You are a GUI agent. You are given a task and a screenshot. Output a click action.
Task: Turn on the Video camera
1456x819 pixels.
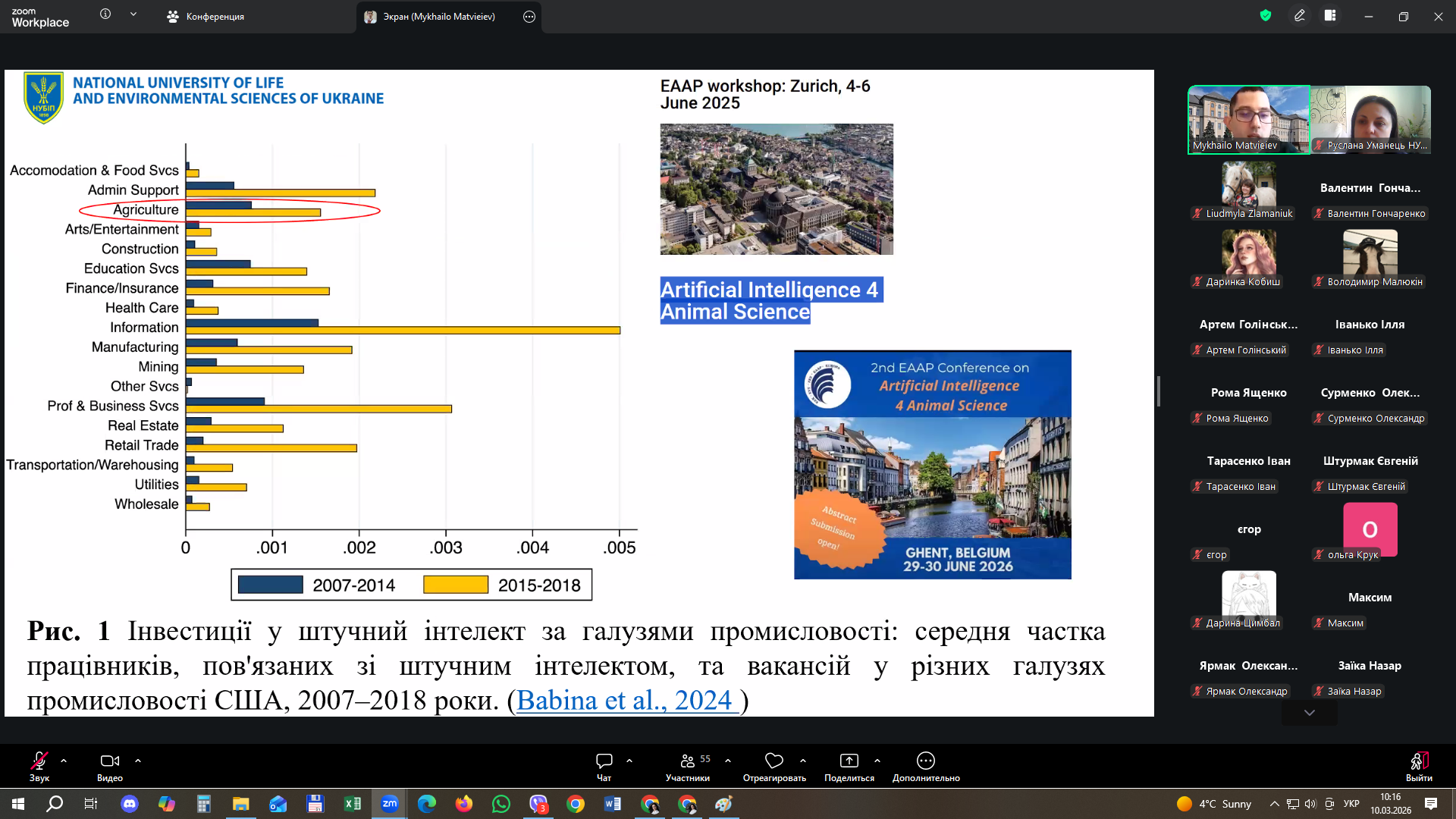click(x=109, y=761)
